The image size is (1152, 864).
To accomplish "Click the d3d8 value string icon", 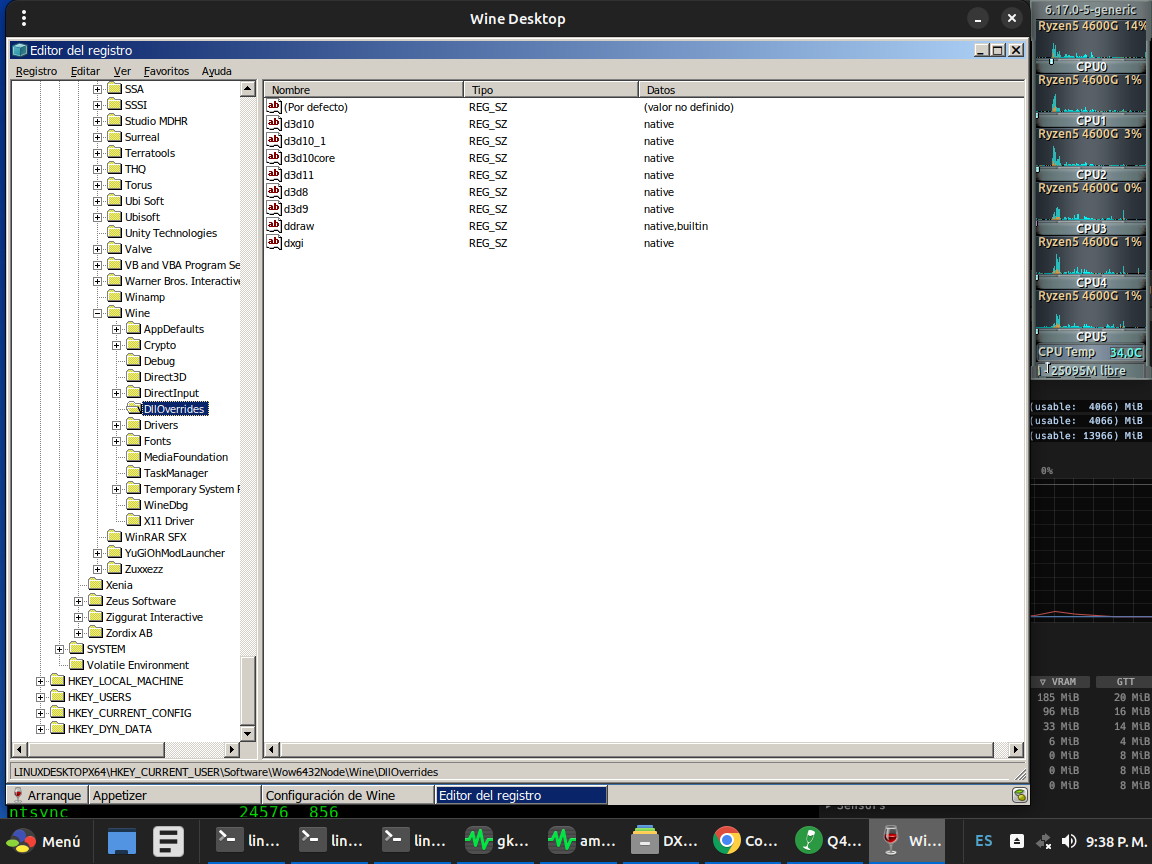I will tap(274, 191).
